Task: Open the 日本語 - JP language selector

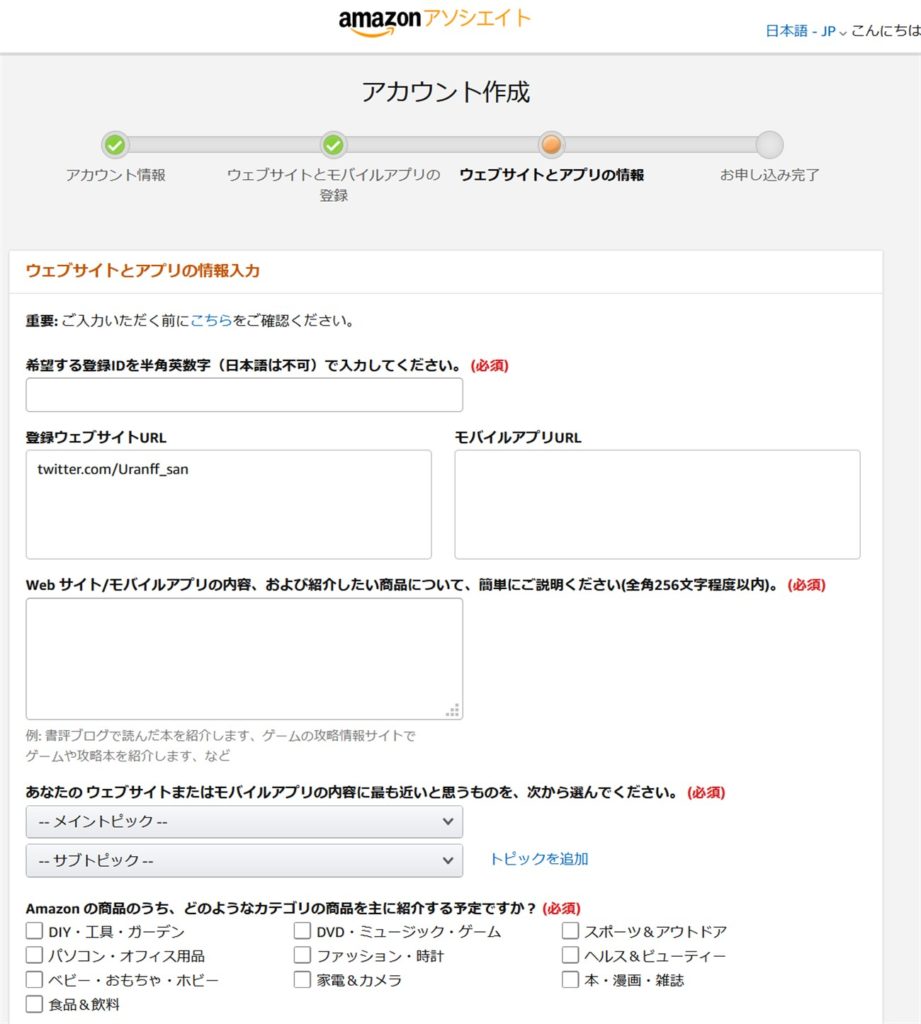Action: tap(806, 31)
